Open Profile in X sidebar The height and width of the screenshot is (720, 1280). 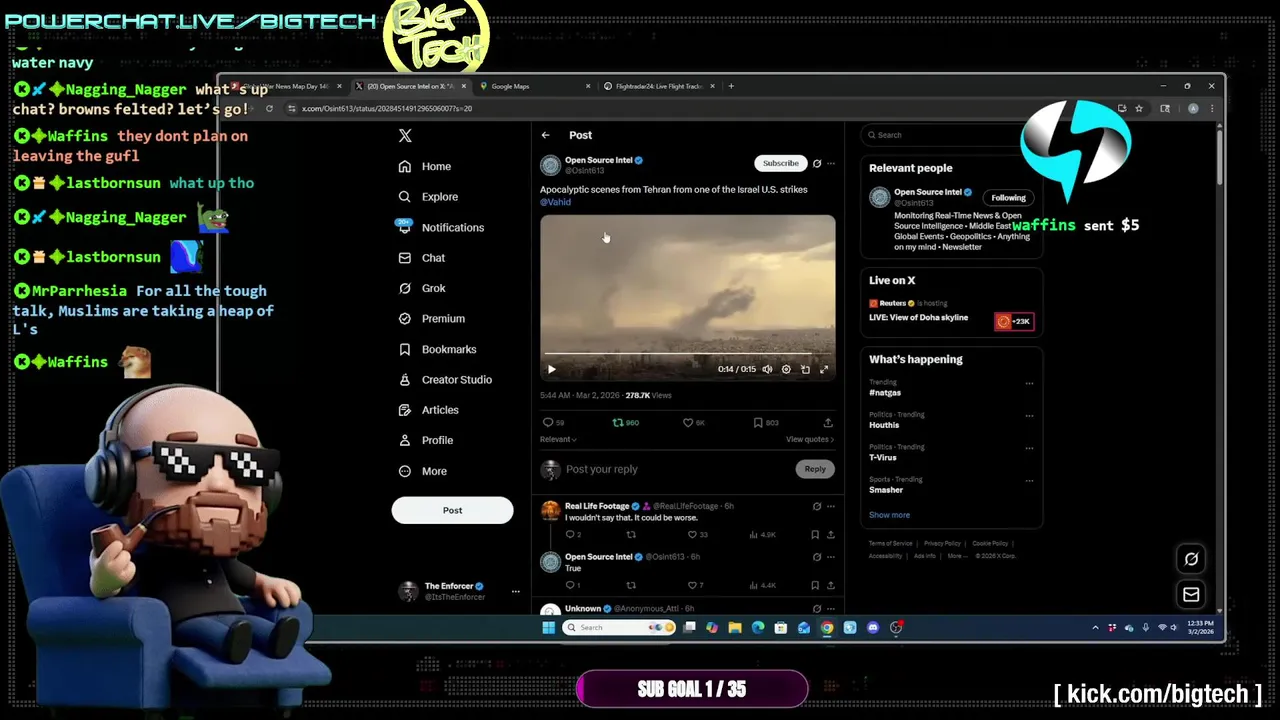[426, 440]
